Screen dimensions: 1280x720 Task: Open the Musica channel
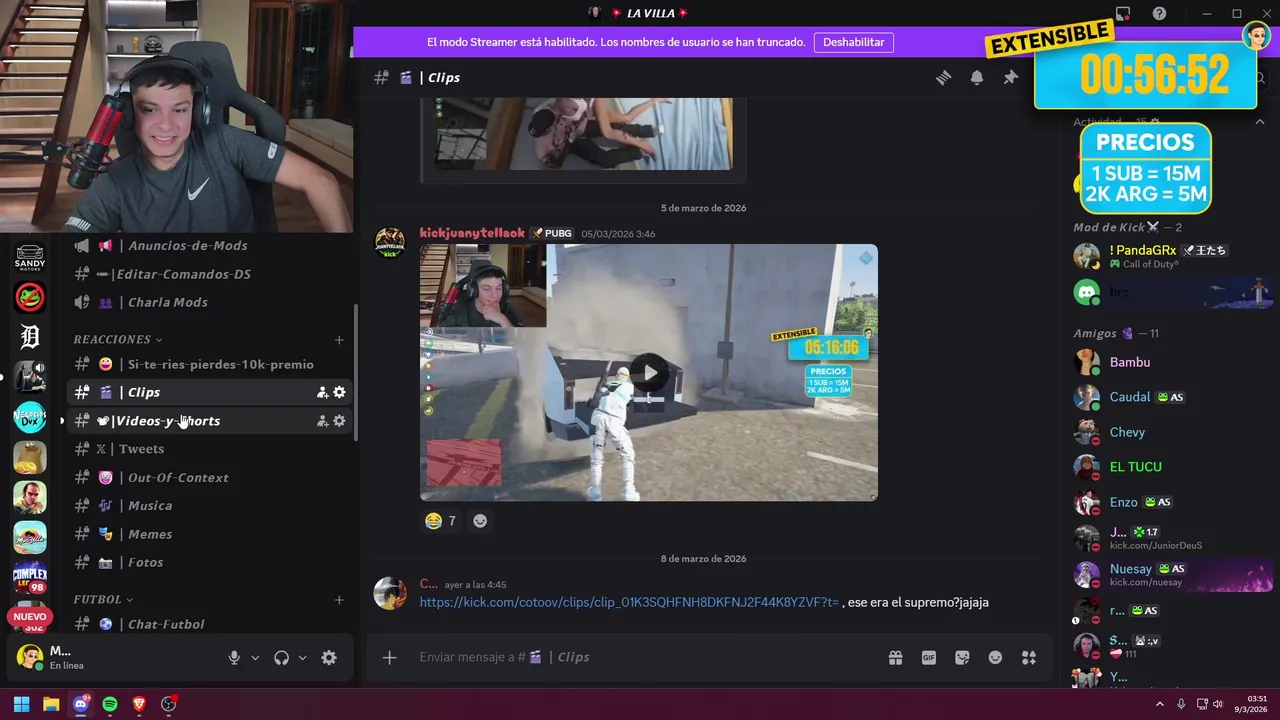coord(210,506)
